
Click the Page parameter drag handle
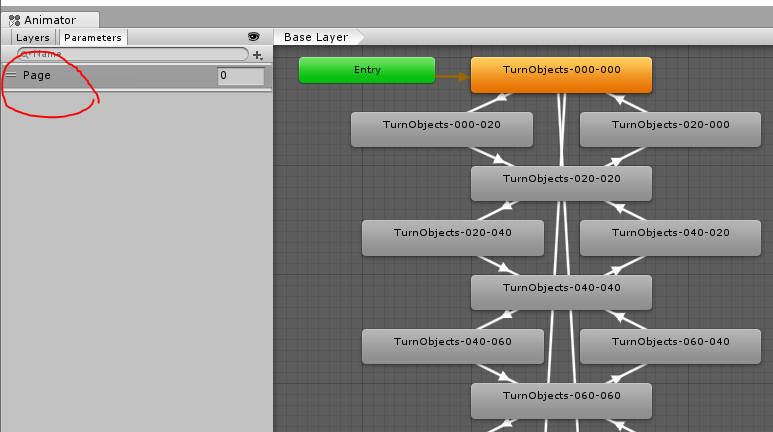(x=11, y=75)
